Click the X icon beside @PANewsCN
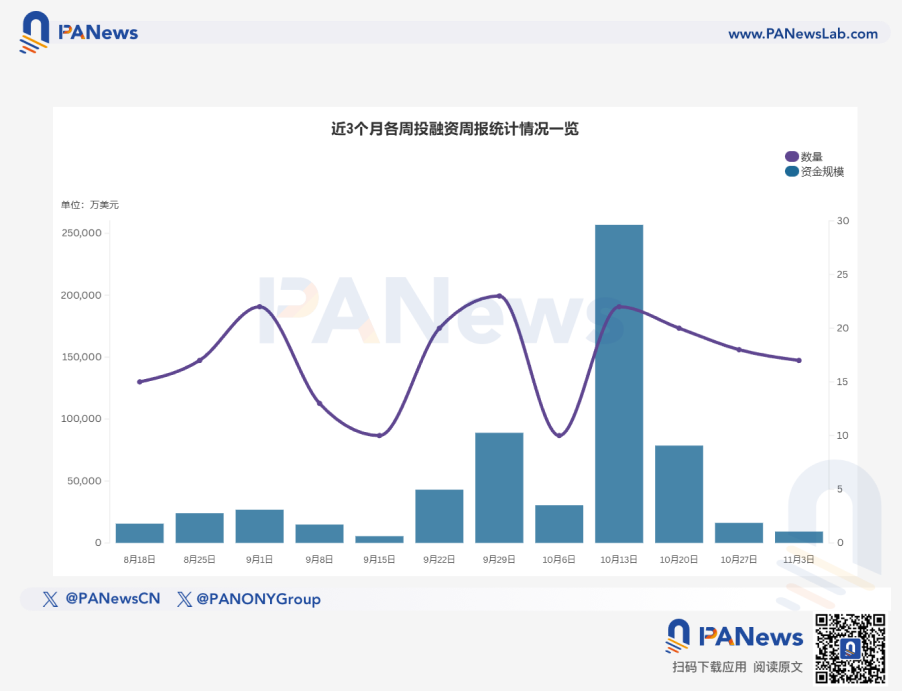Screen dimensions: 902x691 click(x=50, y=599)
